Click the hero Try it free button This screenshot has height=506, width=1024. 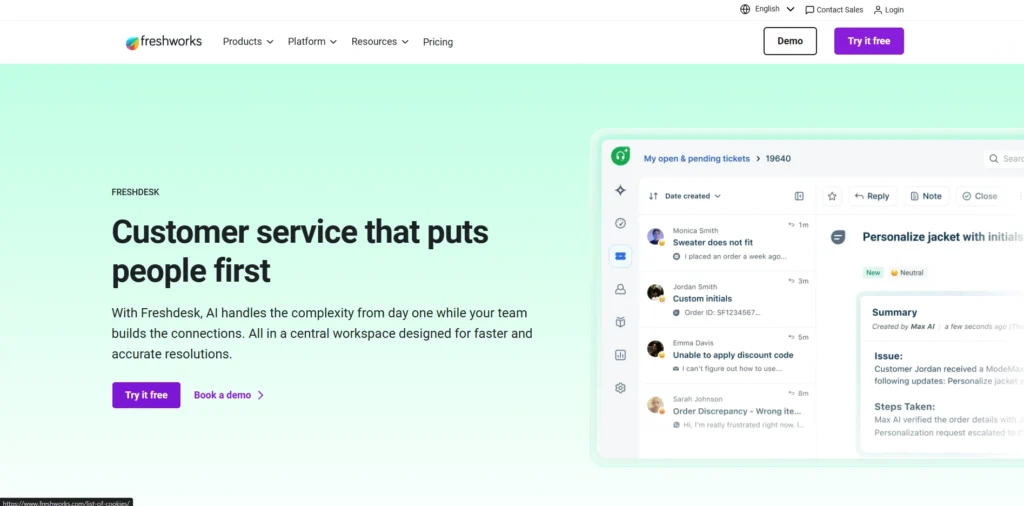146,395
